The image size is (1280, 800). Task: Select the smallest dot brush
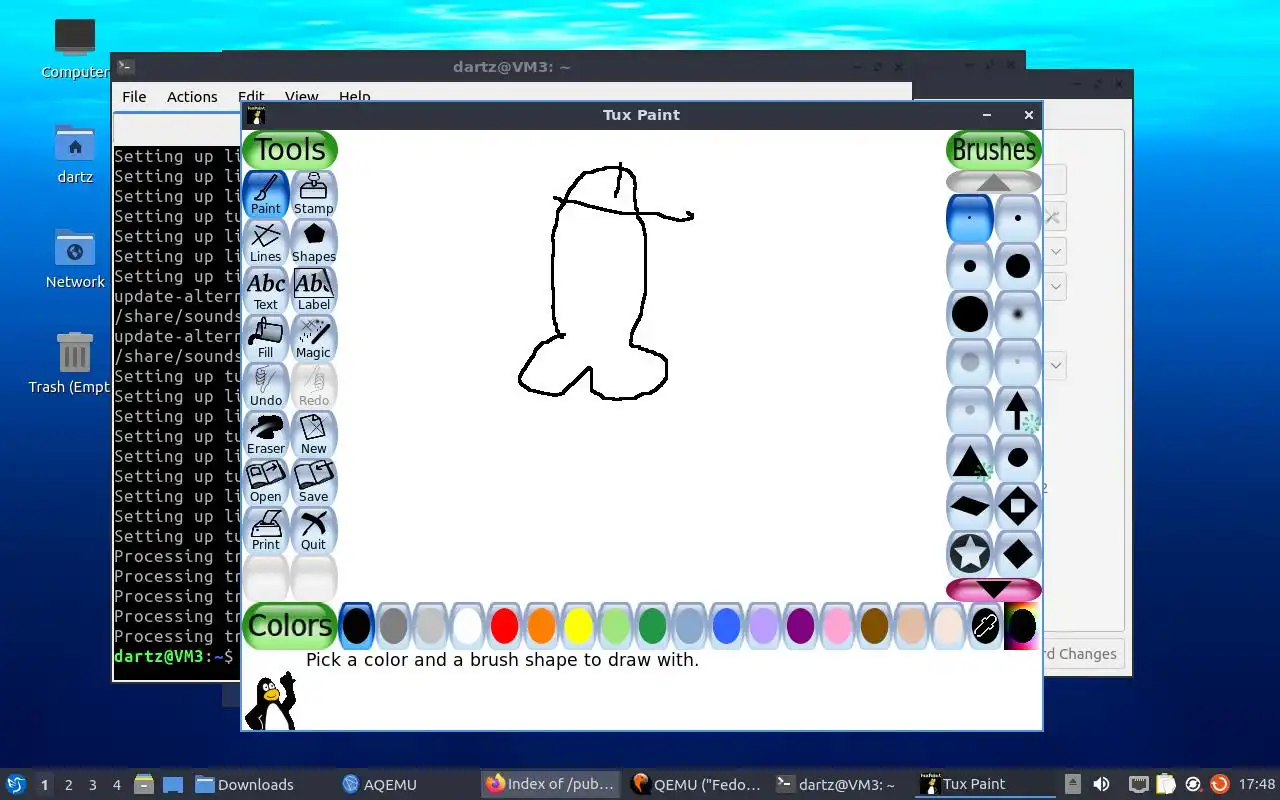coord(970,218)
